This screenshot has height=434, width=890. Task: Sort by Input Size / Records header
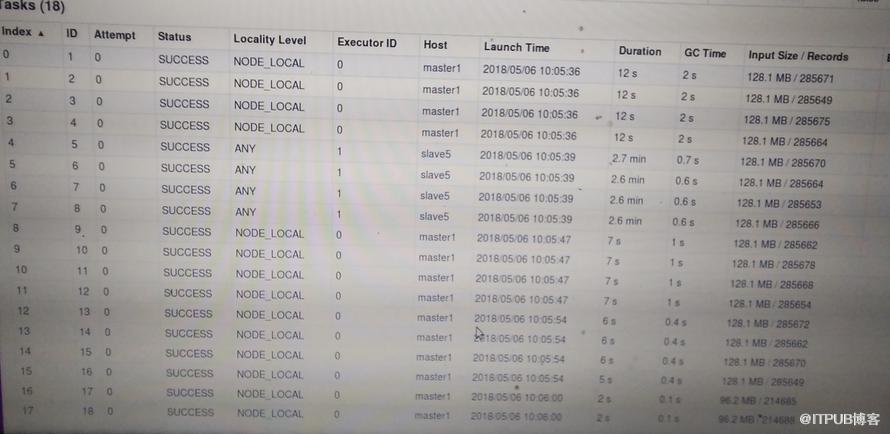[x=798, y=56]
